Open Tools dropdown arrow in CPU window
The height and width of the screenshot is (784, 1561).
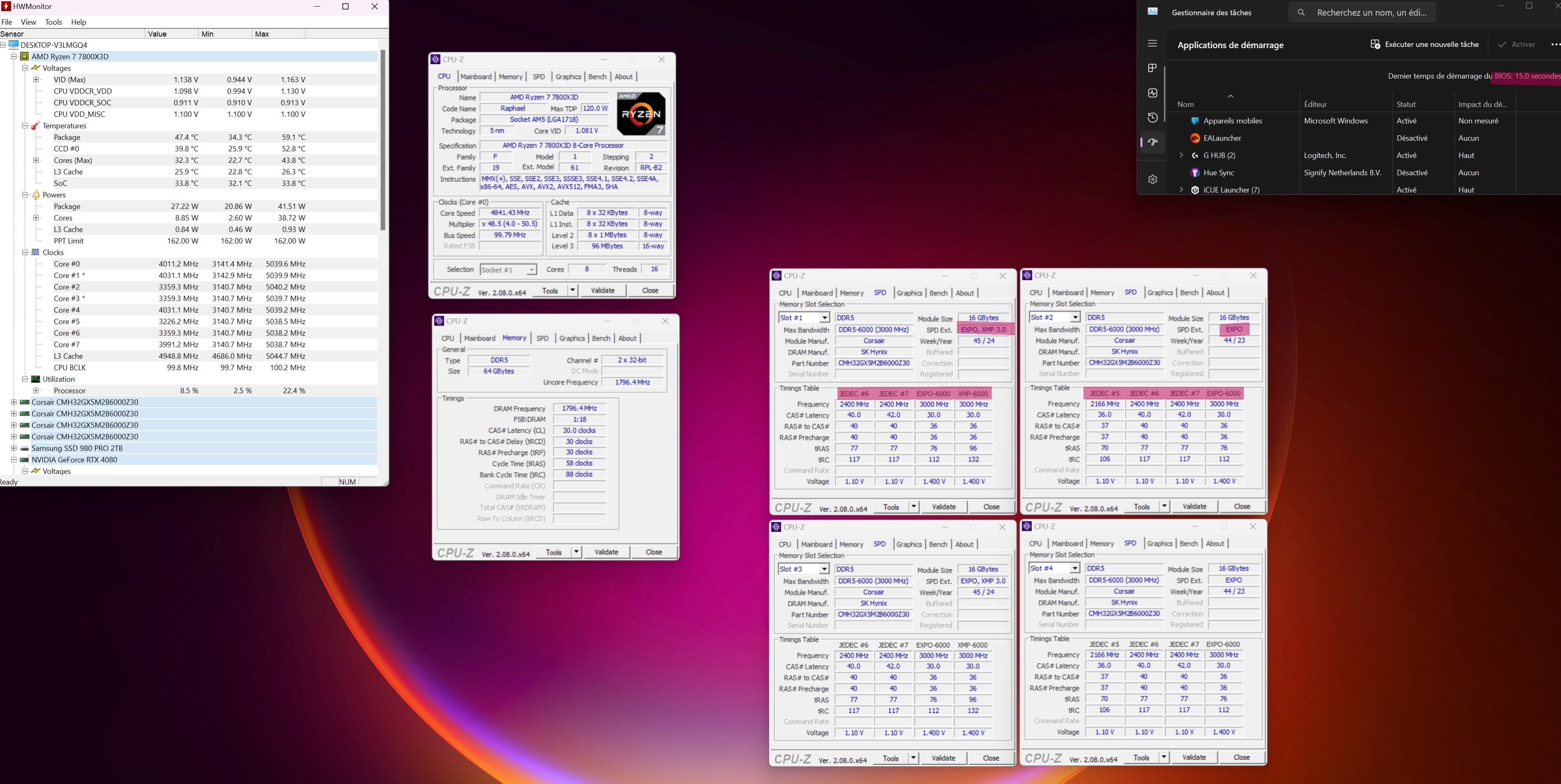pos(572,290)
